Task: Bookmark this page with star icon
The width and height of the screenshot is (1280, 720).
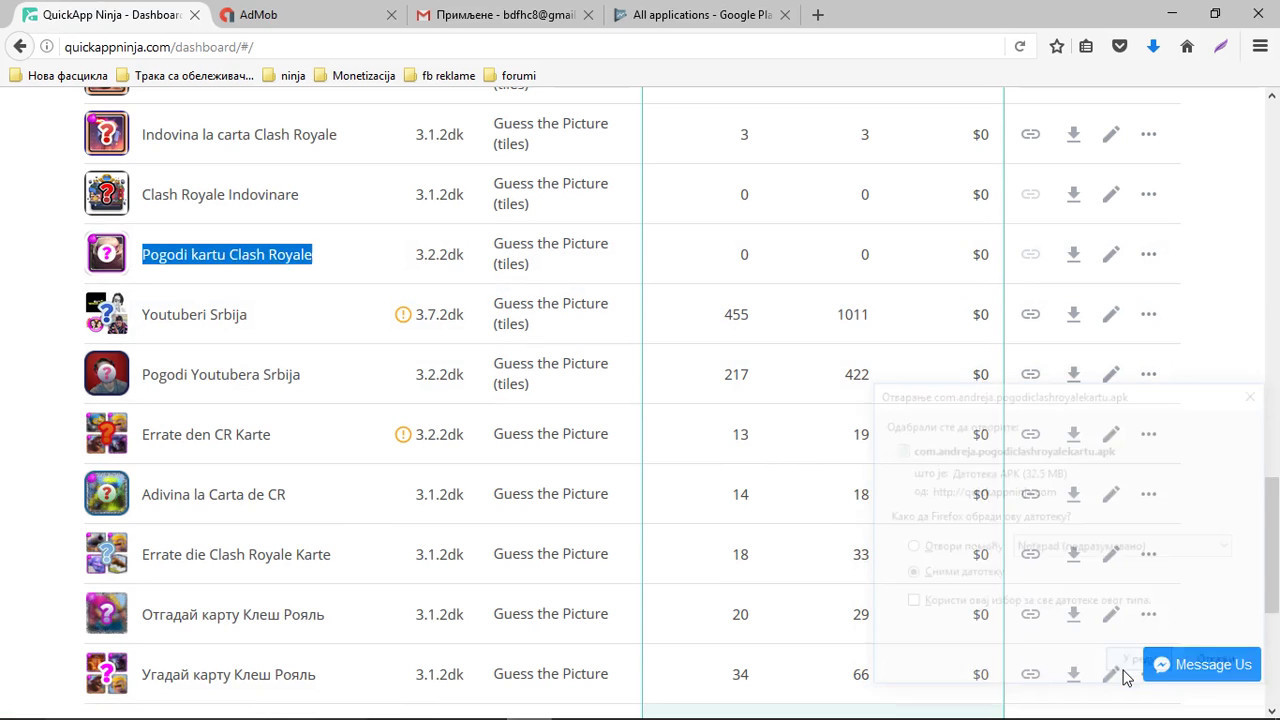Action: 1057,47
